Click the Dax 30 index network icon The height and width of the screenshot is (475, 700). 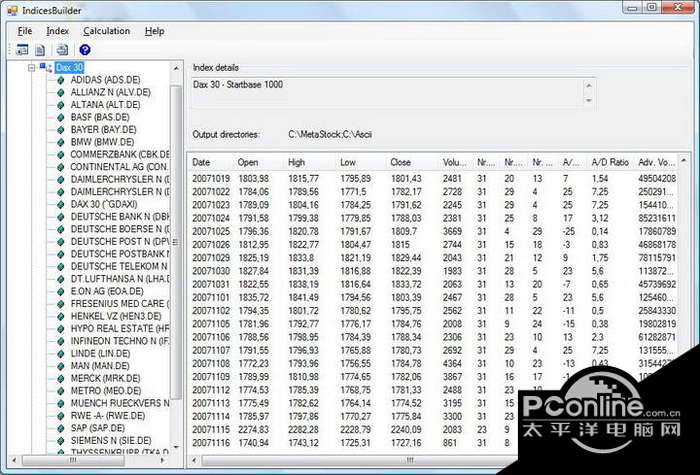pos(46,68)
